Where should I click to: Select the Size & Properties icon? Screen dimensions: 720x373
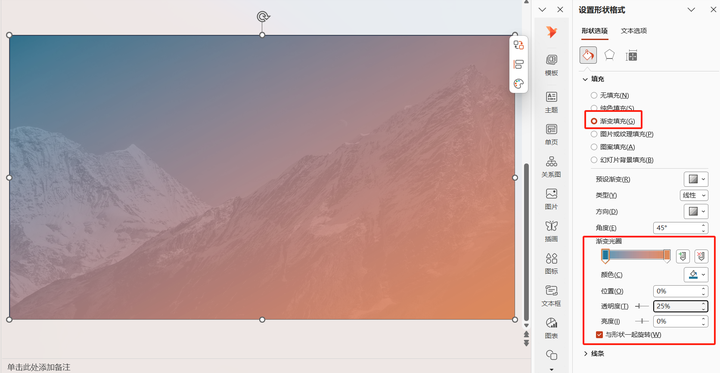(x=631, y=56)
